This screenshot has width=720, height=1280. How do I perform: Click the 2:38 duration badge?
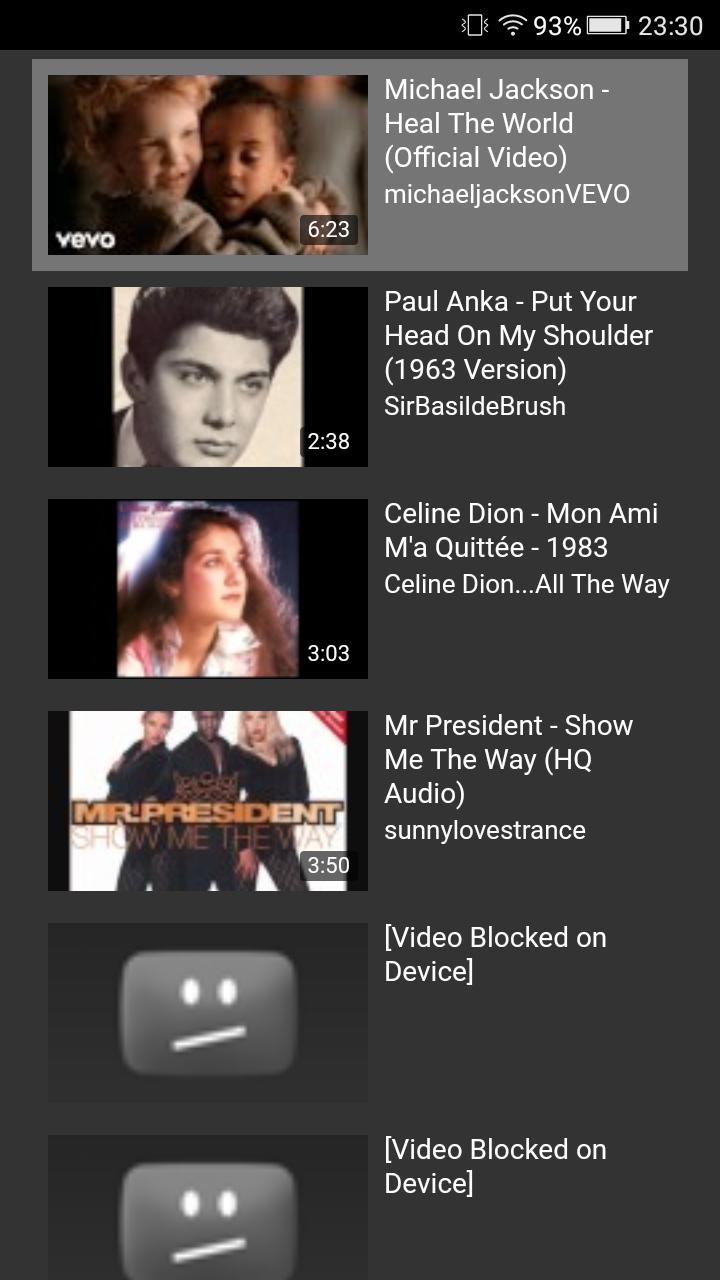tap(328, 441)
